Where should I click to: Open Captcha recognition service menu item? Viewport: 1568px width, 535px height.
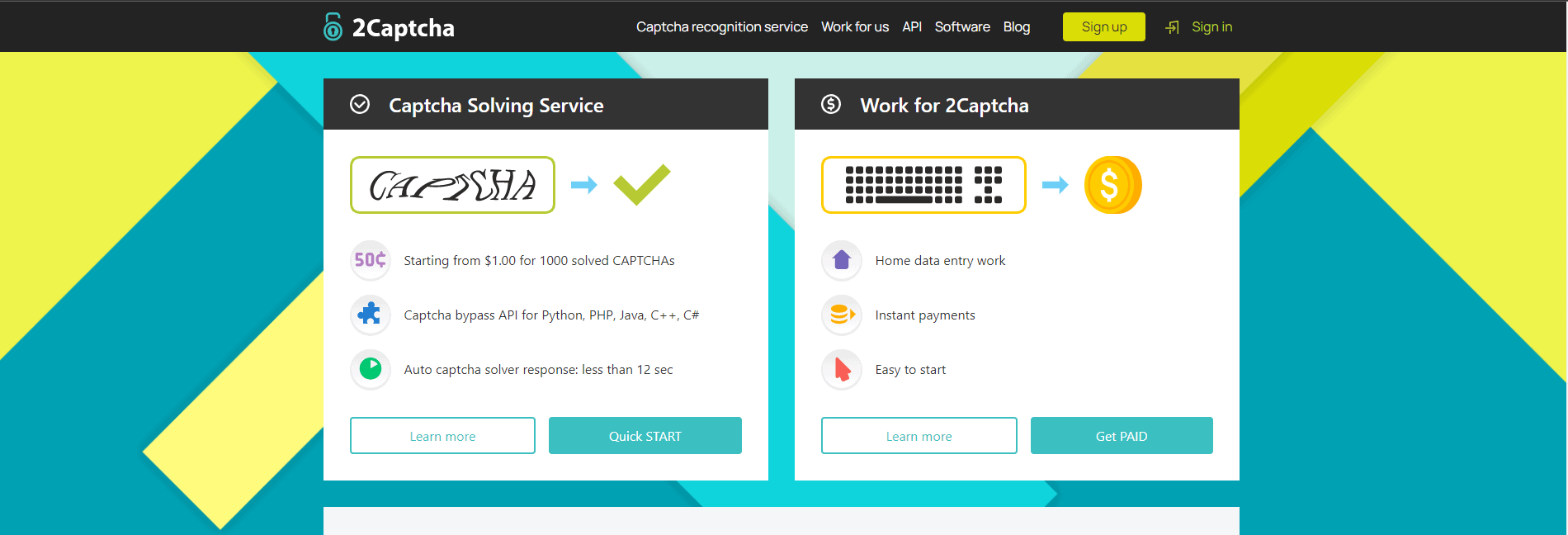[722, 26]
